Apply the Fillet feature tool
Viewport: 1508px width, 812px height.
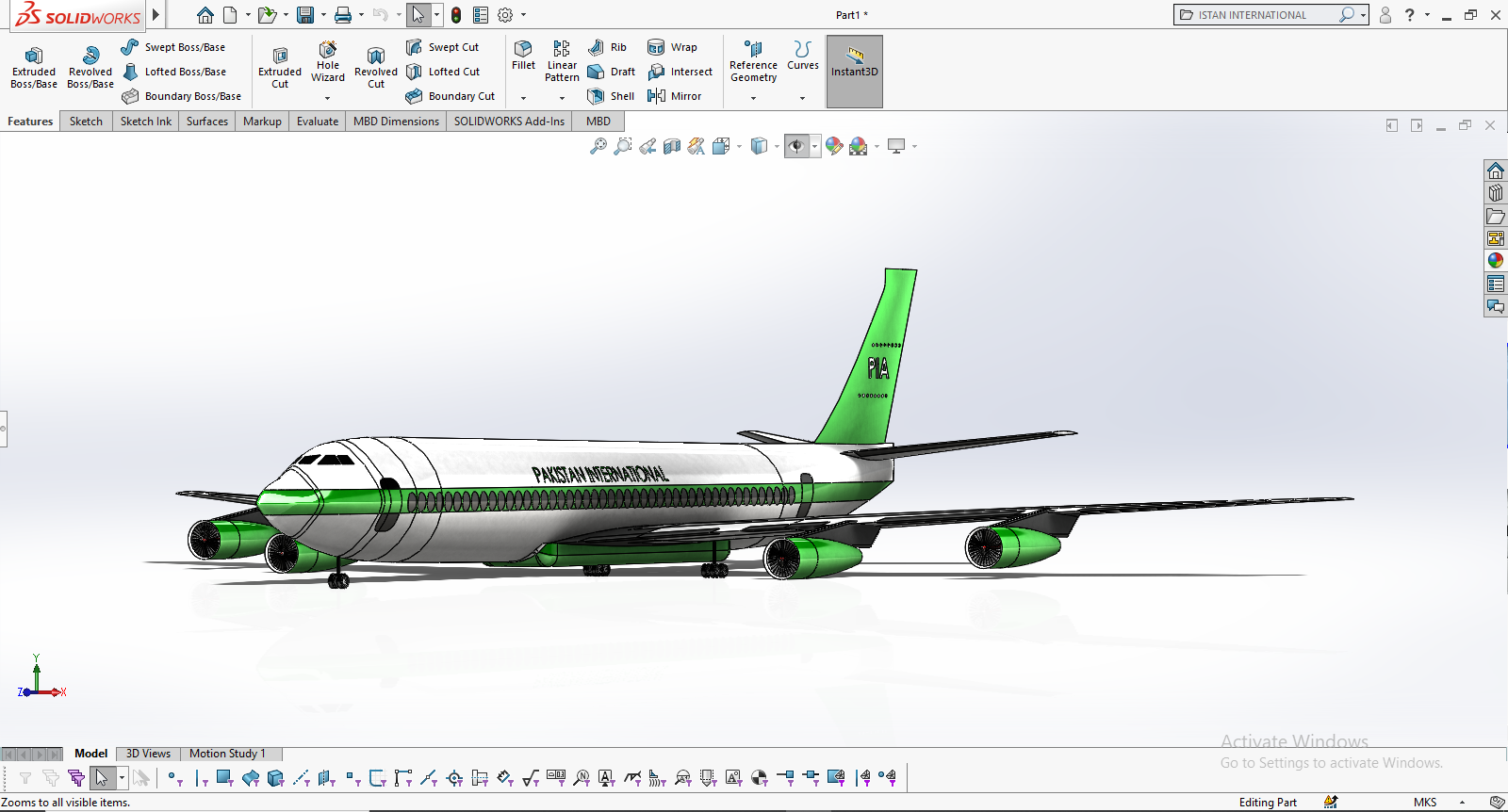click(x=523, y=56)
